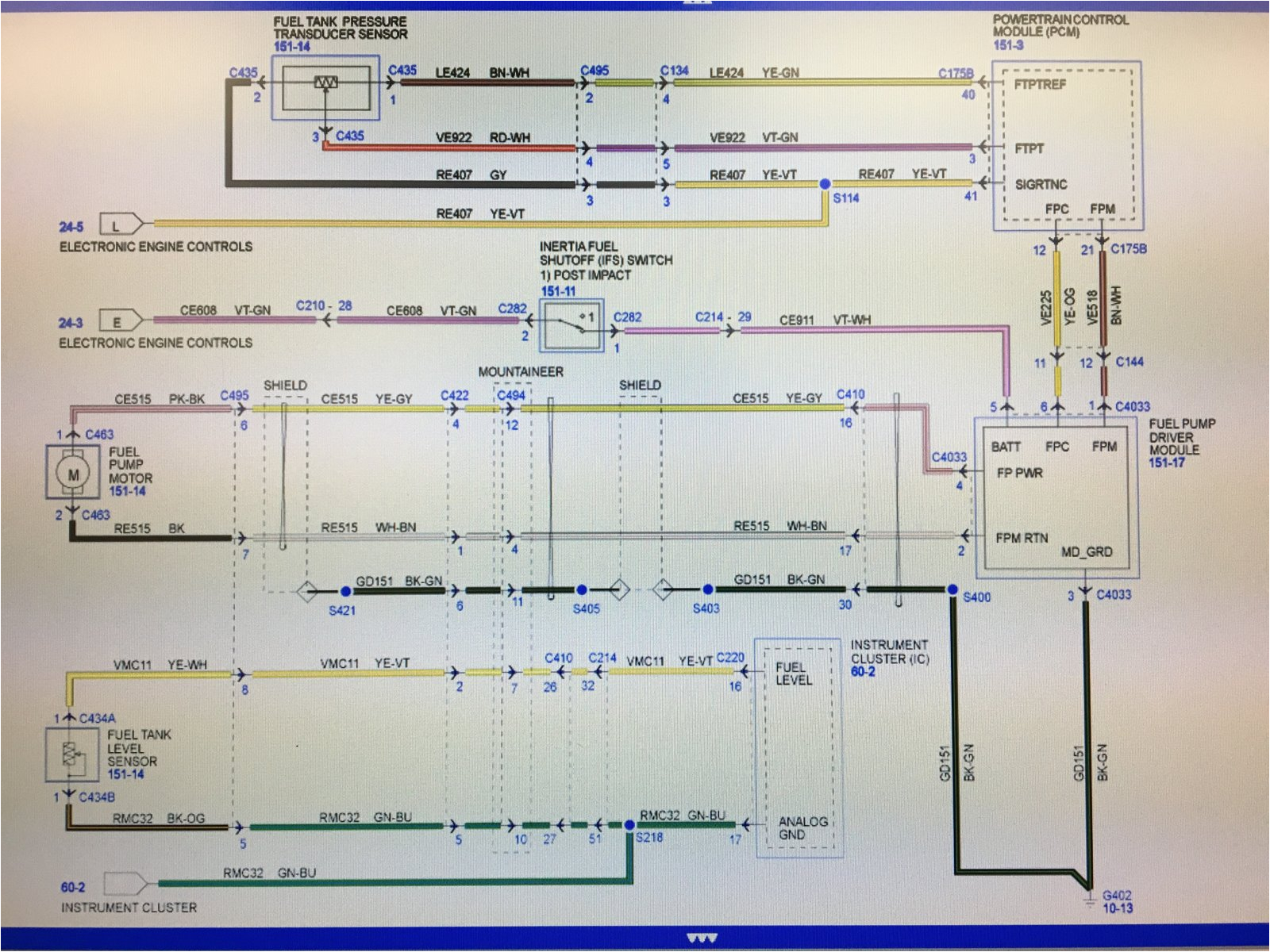Click the Fuel Tank Pressure Transducer symbol
The height and width of the screenshot is (952, 1270).
tap(325, 87)
